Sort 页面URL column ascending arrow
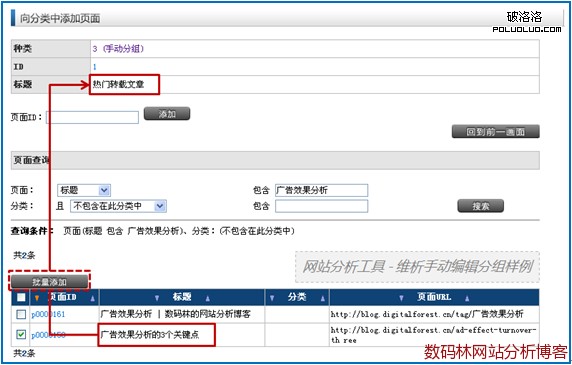The height and width of the screenshot is (365, 572). 467,298
